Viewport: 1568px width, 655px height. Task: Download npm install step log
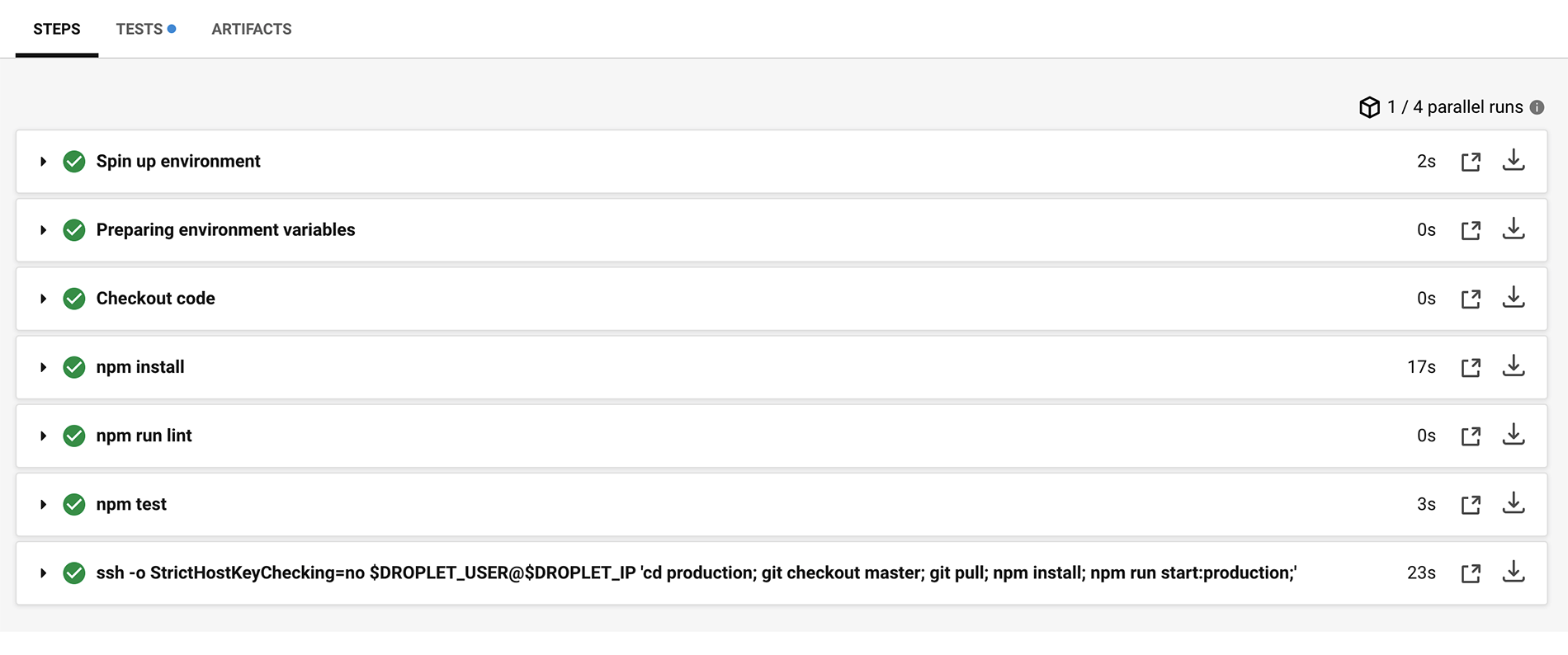click(x=1514, y=365)
